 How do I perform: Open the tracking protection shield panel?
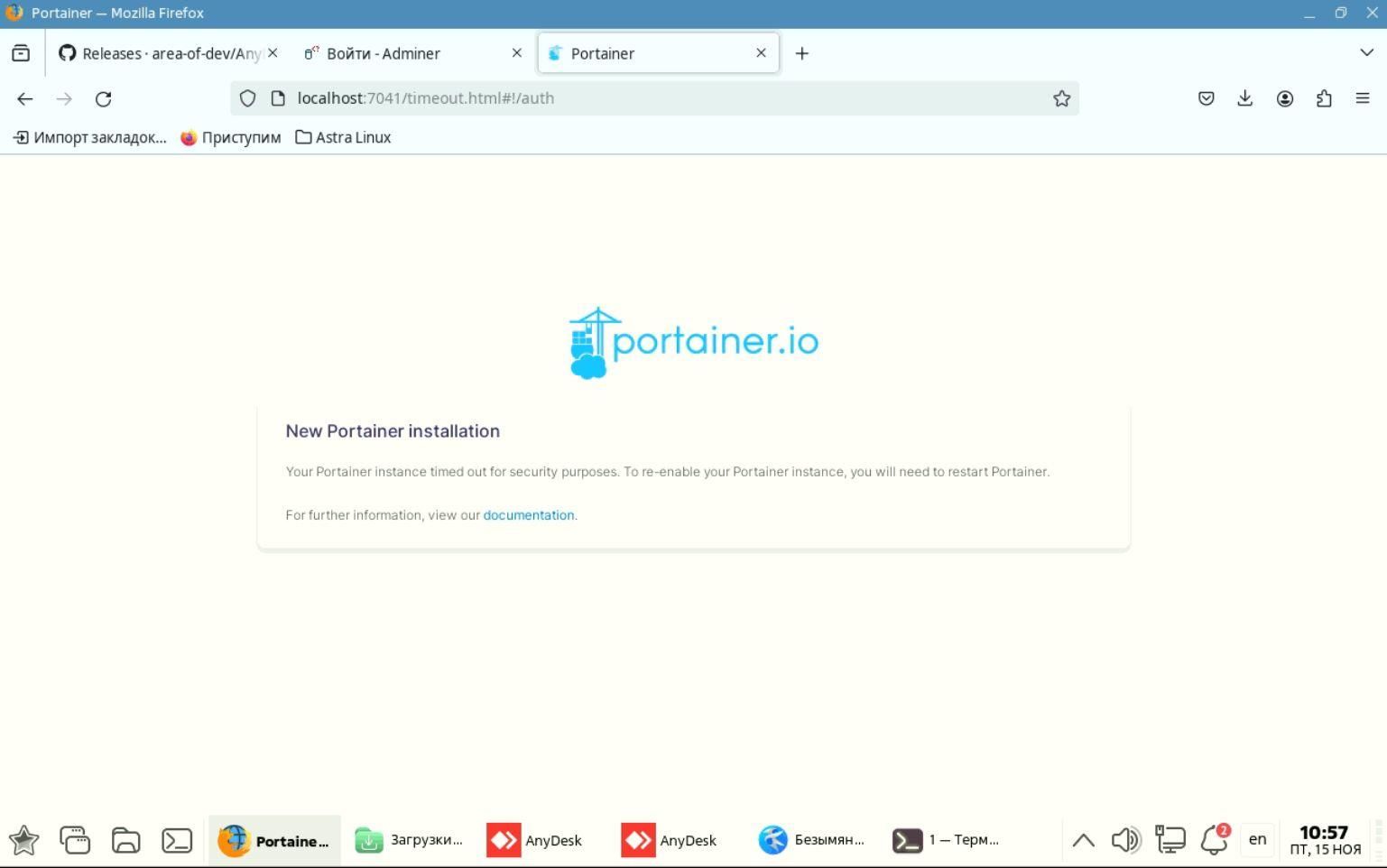click(x=247, y=98)
